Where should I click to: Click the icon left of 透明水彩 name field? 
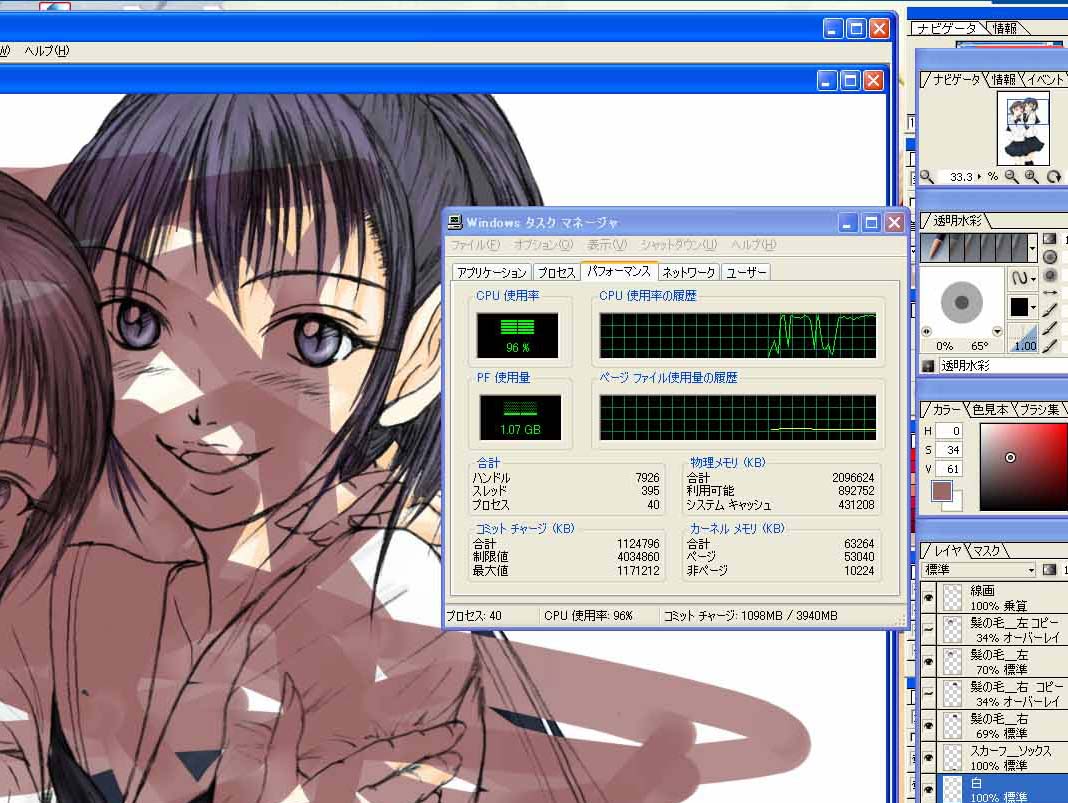(x=928, y=366)
